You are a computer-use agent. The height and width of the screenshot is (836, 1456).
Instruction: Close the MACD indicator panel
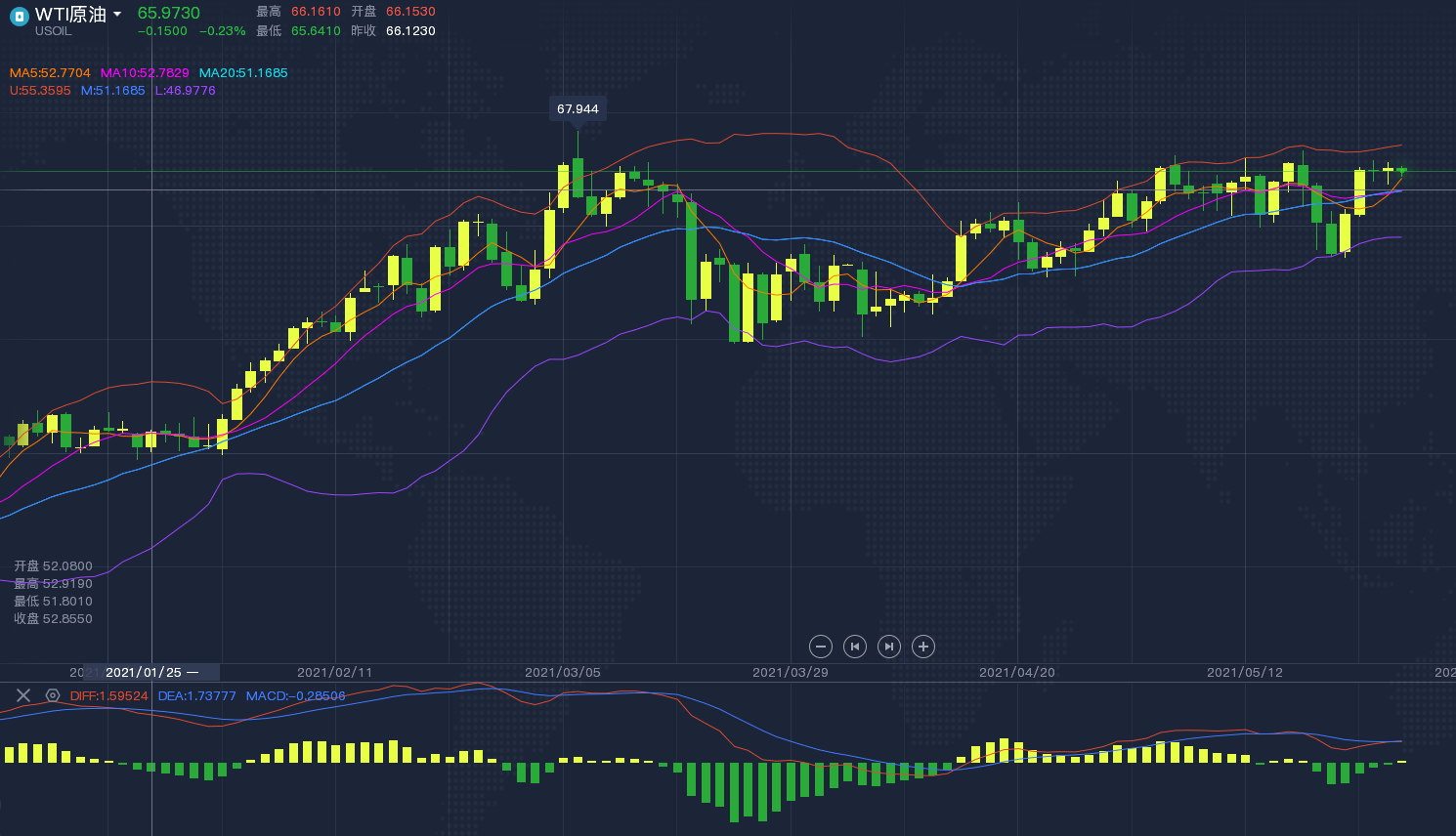click(x=23, y=695)
